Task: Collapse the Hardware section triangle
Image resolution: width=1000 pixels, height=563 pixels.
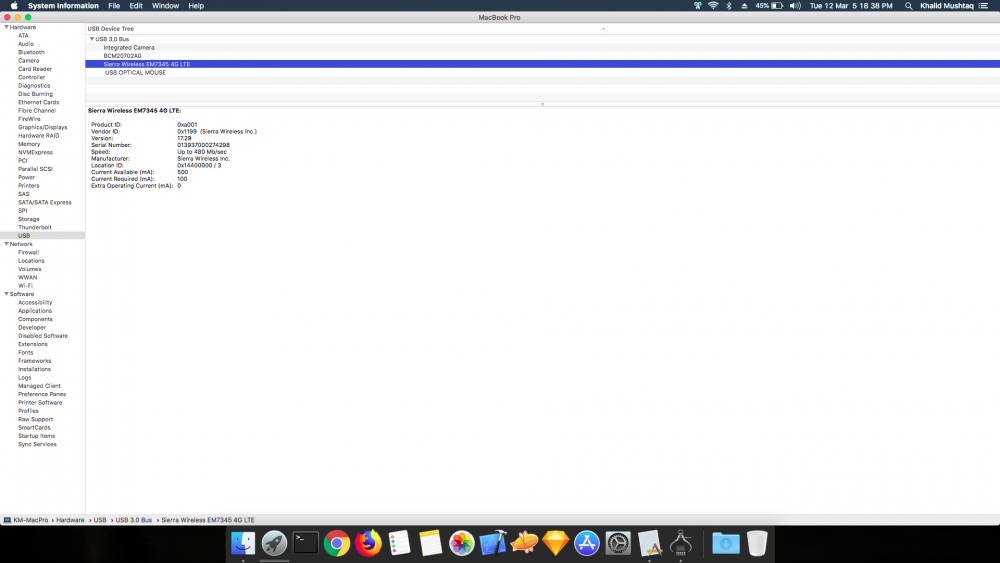Action: tap(6, 27)
